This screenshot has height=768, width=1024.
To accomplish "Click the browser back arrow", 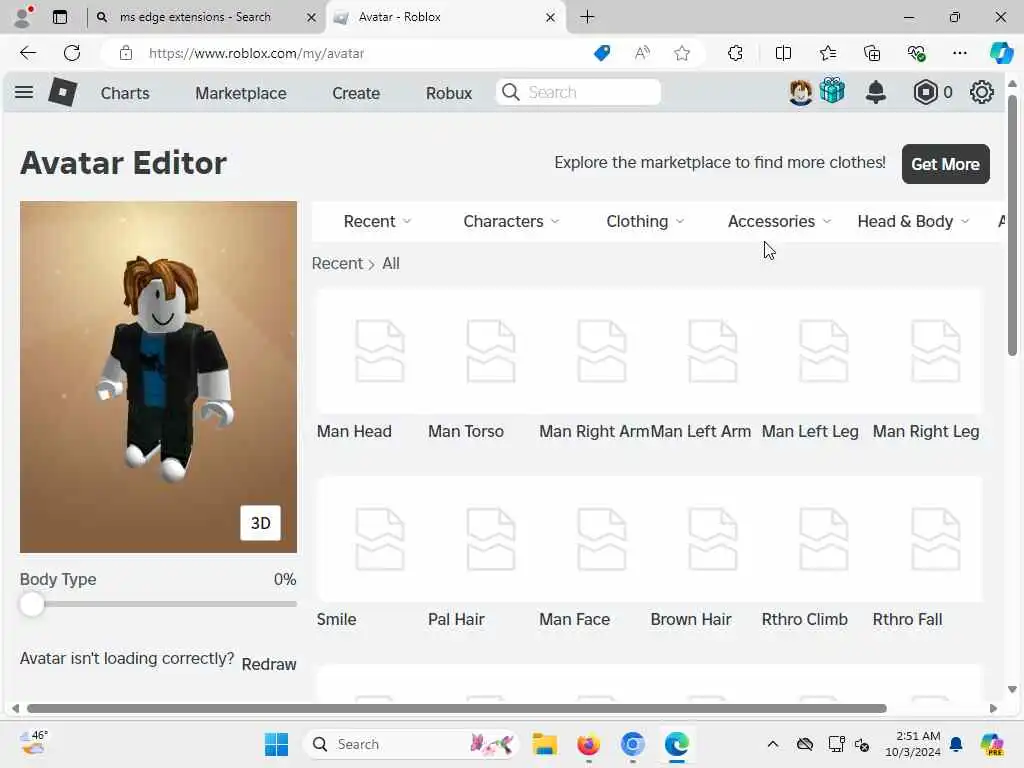I will [28, 53].
